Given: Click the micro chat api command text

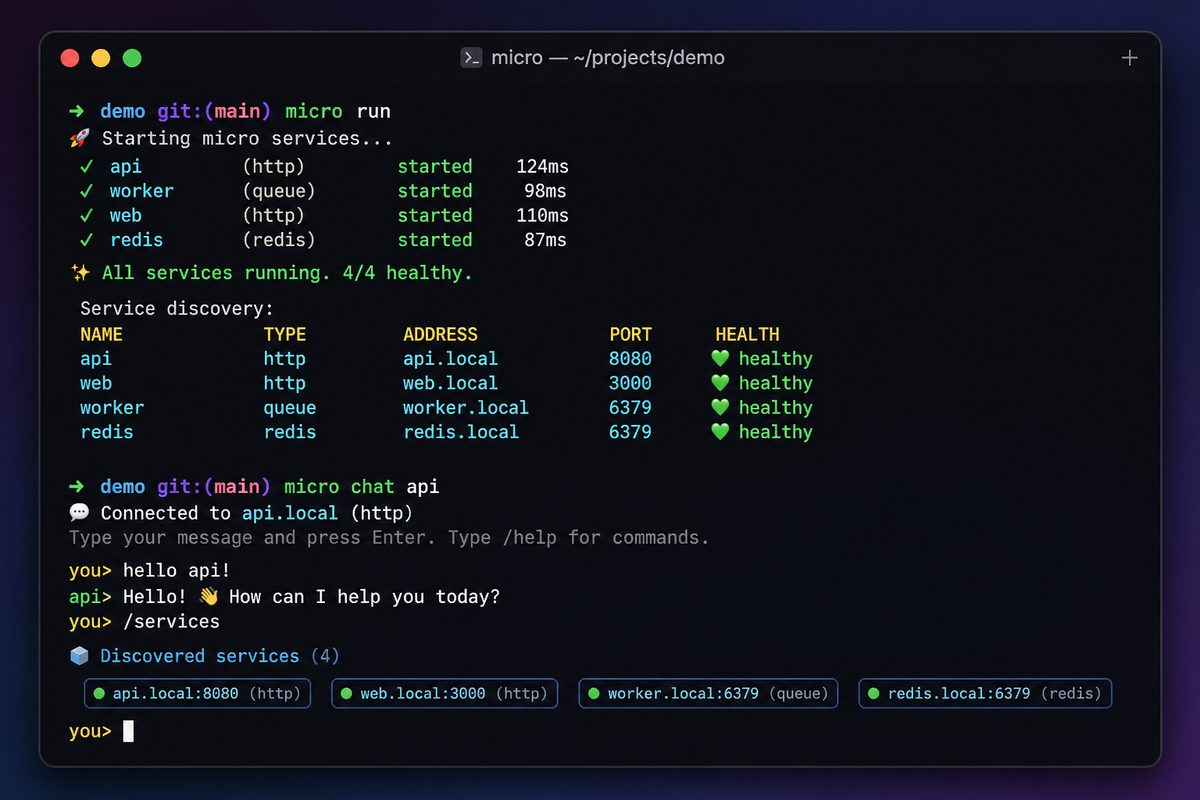Looking at the screenshot, I should point(362,487).
